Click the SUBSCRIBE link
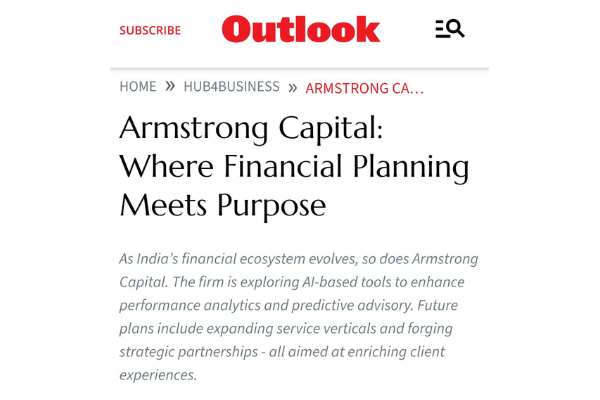600x400 pixels. click(150, 30)
